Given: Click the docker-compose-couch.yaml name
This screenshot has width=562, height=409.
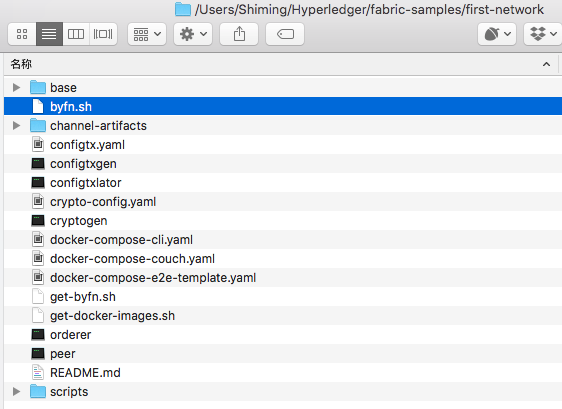Looking at the screenshot, I should pos(133,258).
